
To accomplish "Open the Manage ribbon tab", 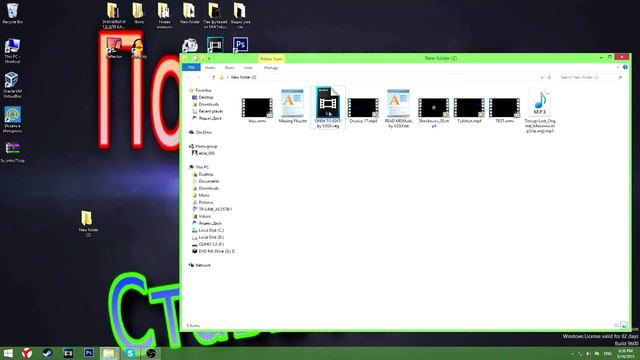I will point(271,68).
